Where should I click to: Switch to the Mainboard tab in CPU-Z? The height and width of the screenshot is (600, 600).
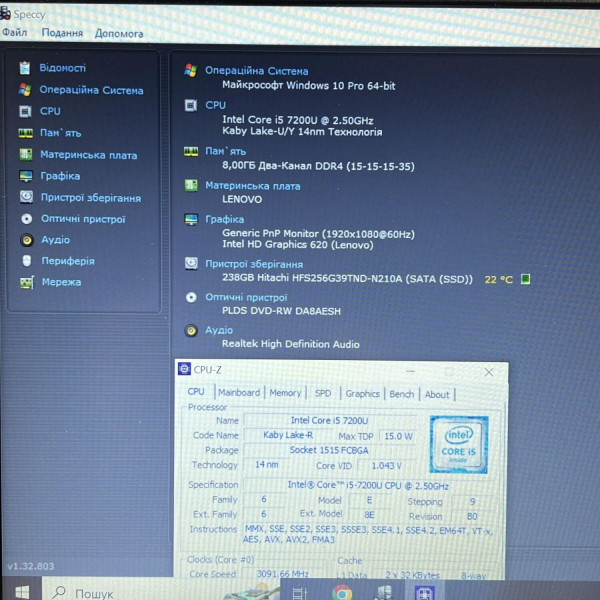pyautogui.click(x=239, y=393)
